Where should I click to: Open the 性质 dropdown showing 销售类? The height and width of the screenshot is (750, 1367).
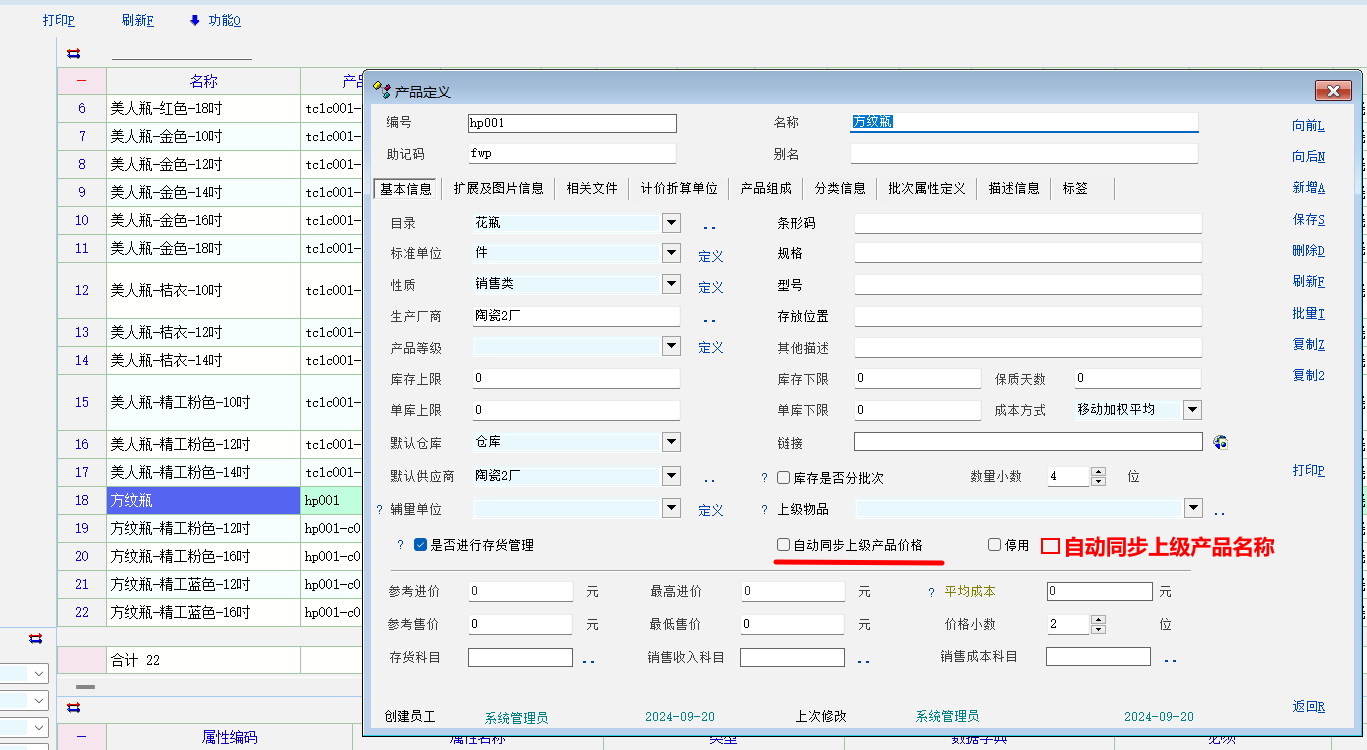671,284
